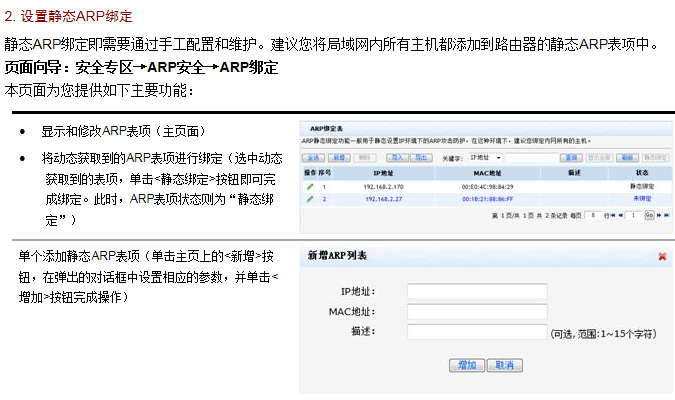Image resolution: width=675 pixels, height=400 pixels.
Task: Click the 描述 column header
Action: click(x=574, y=173)
